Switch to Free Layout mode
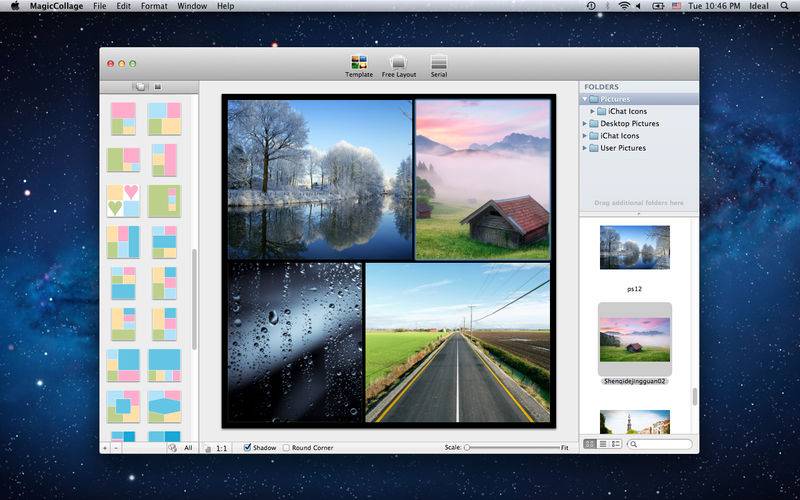 tap(399, 66)
